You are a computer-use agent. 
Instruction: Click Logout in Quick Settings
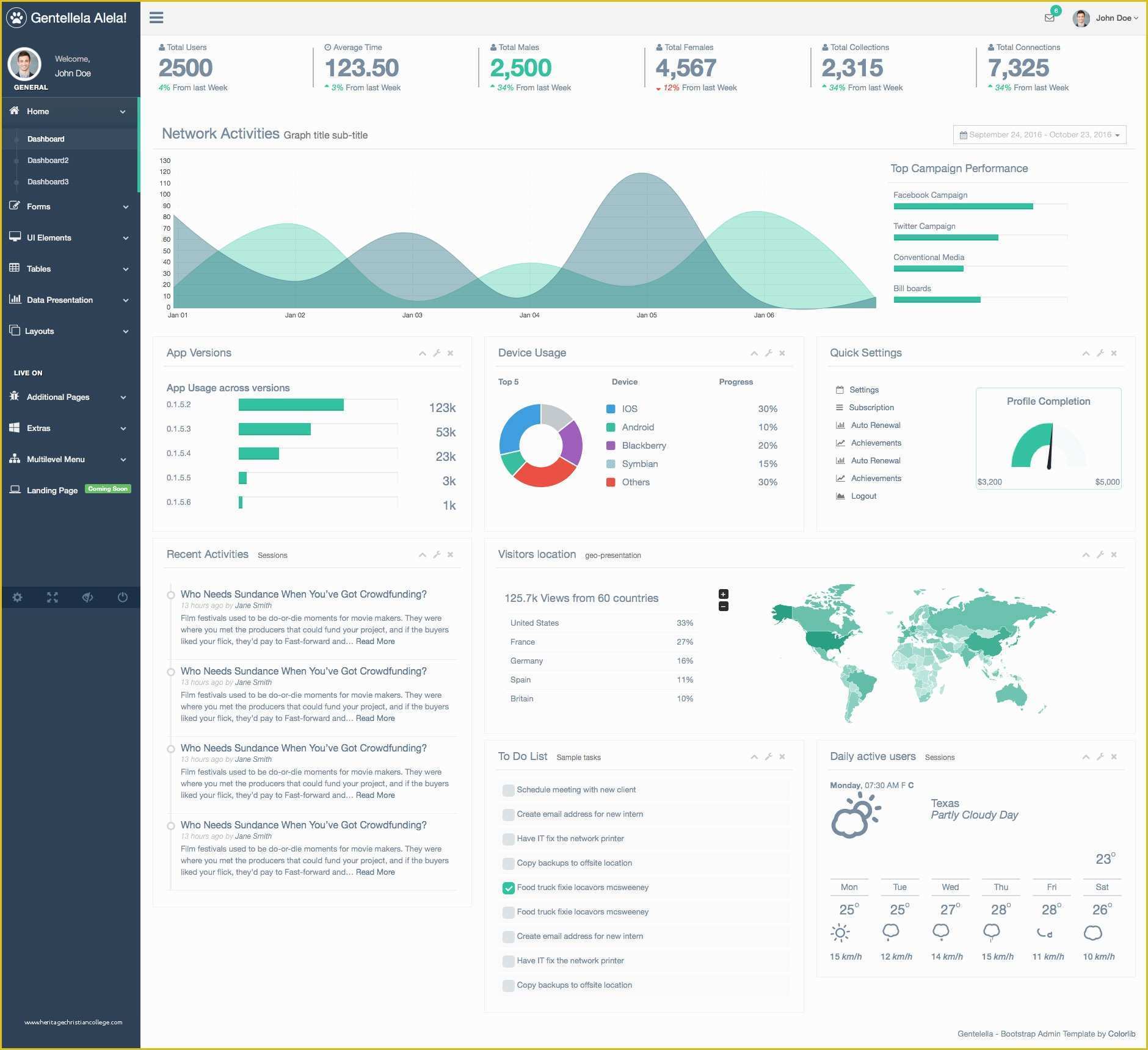click(863, 496)
